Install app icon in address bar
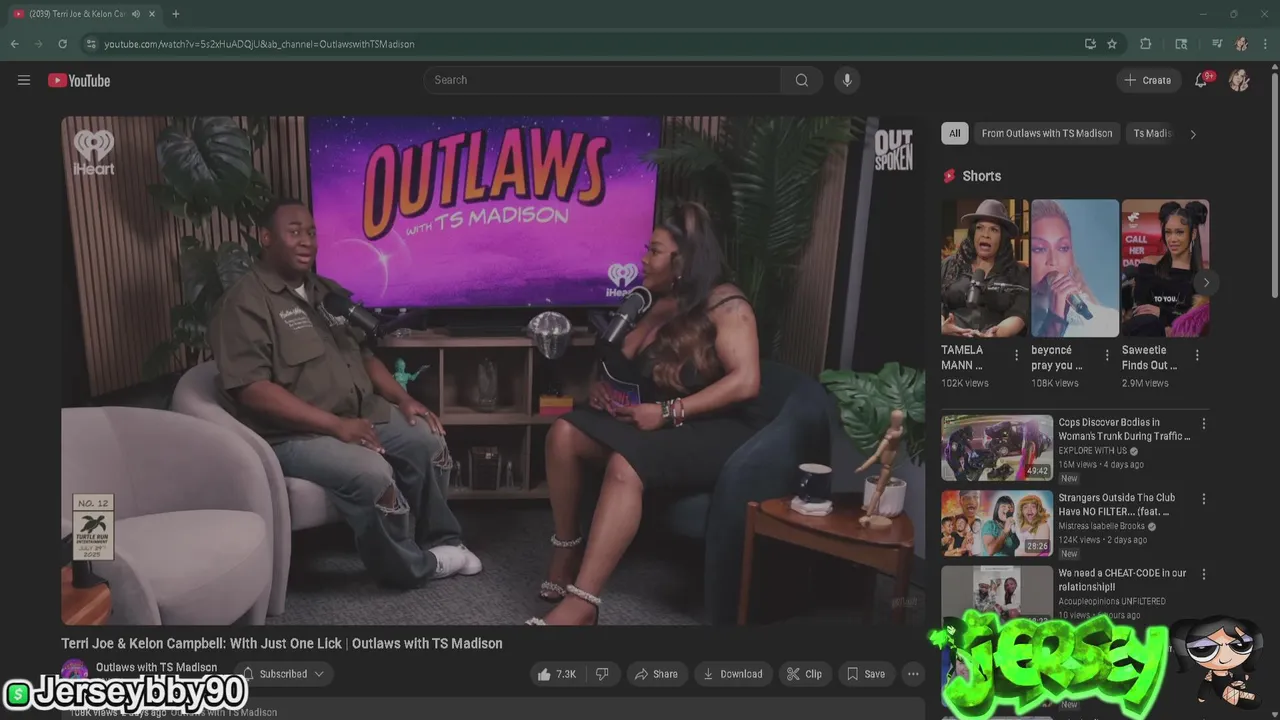 1090,44
